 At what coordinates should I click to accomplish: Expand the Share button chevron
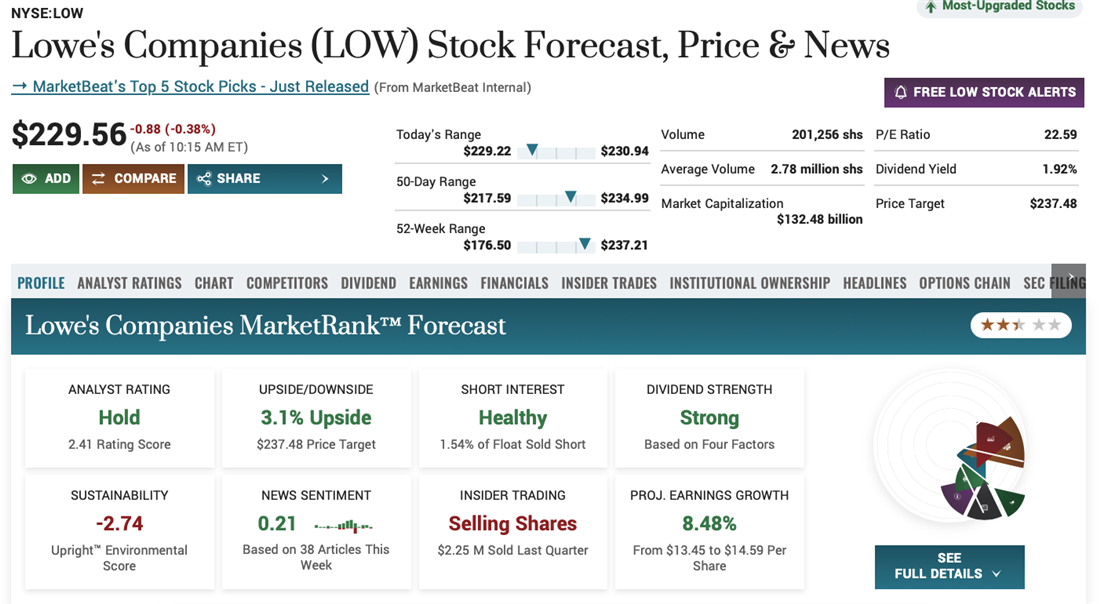point(325,179)
